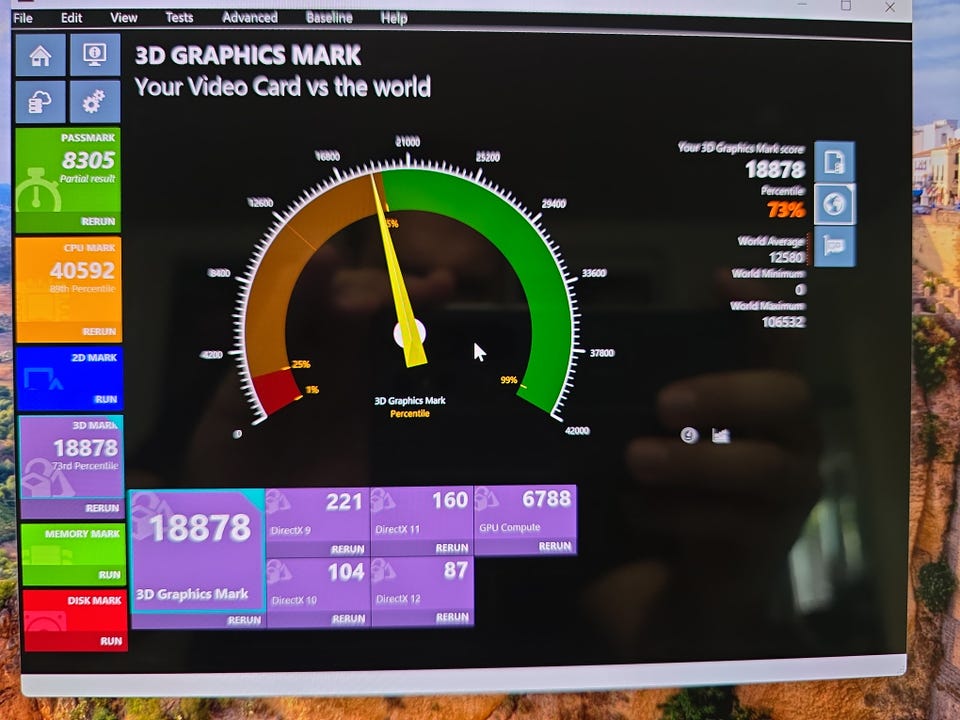Viewport: 960px width, 720px height.
Task: Click the World Maximum value 106532
Action: pos(784,321)
